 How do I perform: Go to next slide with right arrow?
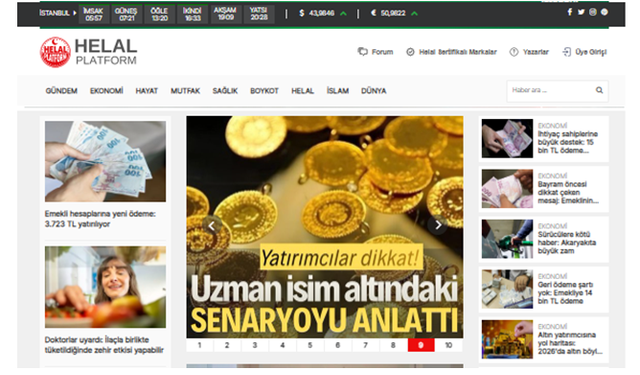click(438, 225)
